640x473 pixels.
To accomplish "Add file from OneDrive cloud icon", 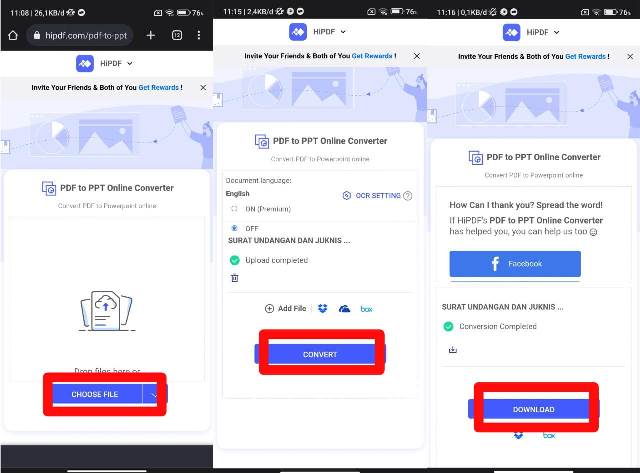I will pos(344,309).
